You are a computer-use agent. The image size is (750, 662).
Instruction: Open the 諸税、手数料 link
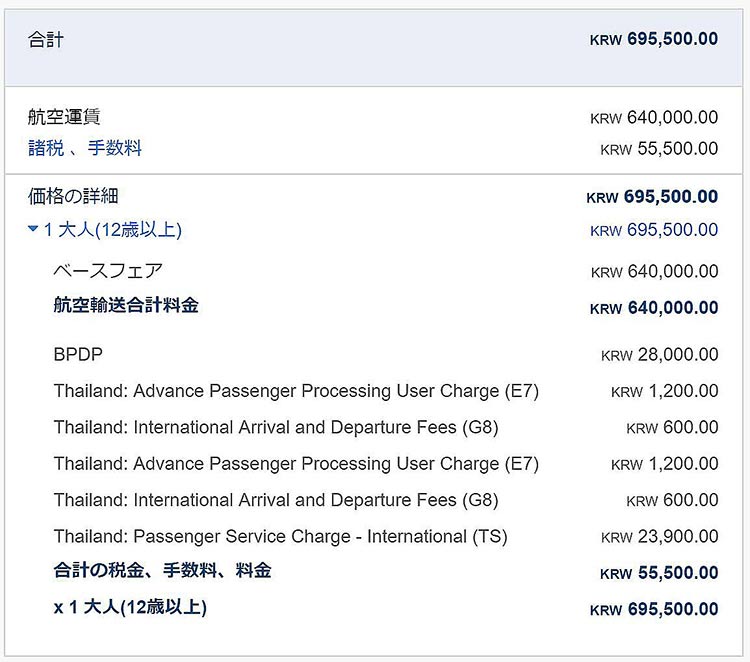tap(85, 148)
